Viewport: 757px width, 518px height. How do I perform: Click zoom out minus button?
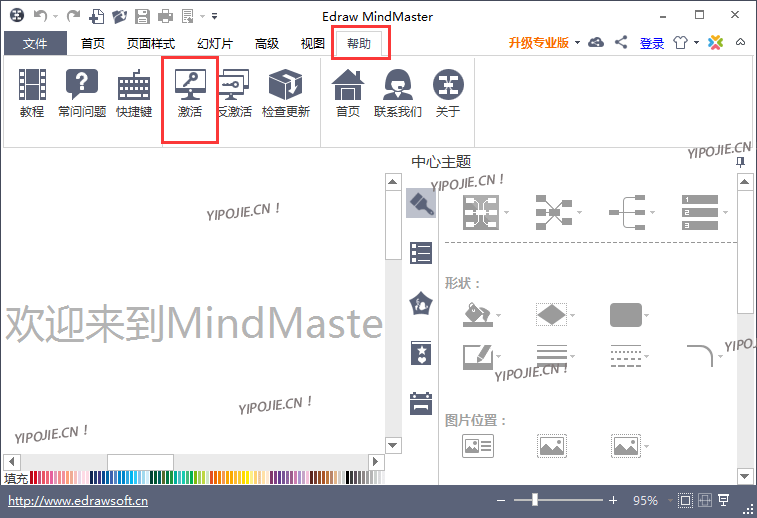(501, 501)
